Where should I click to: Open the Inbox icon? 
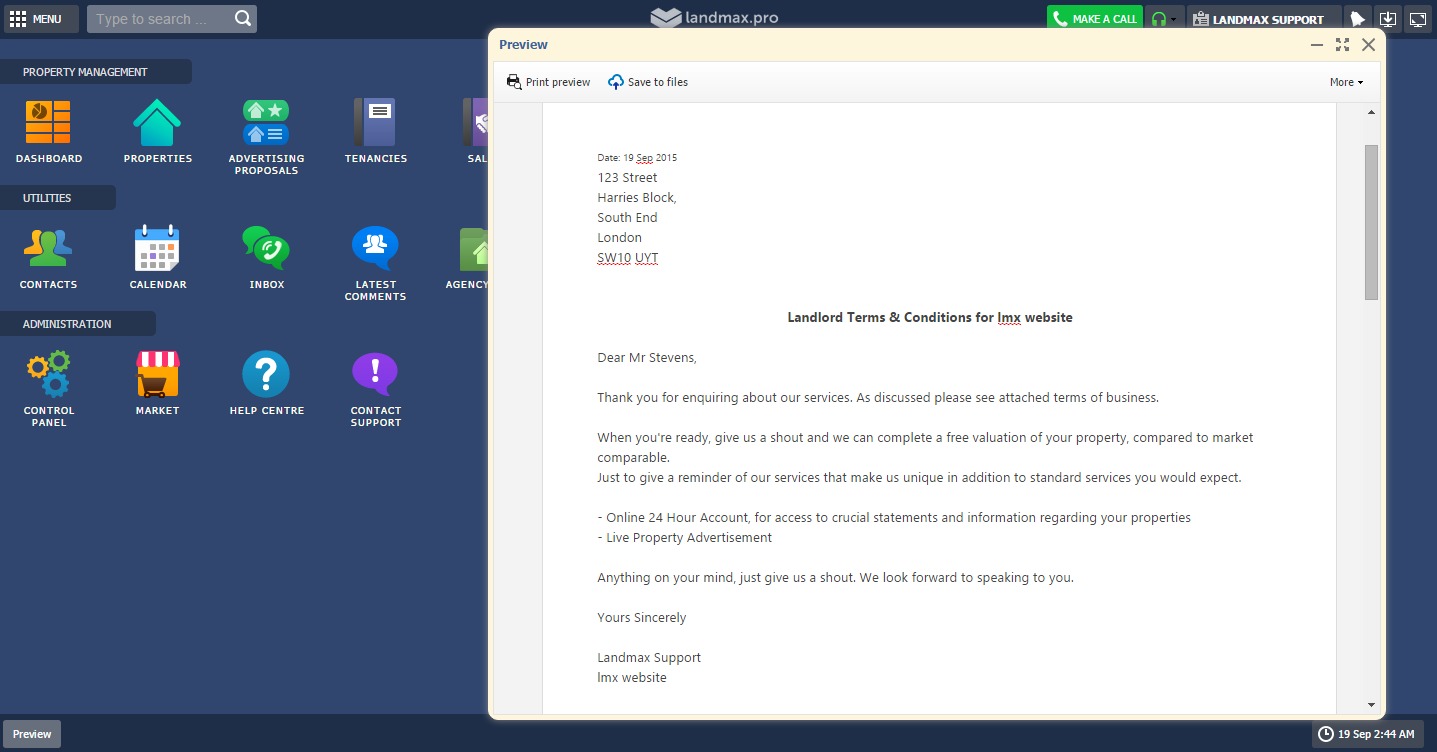[x=266, y=249]
